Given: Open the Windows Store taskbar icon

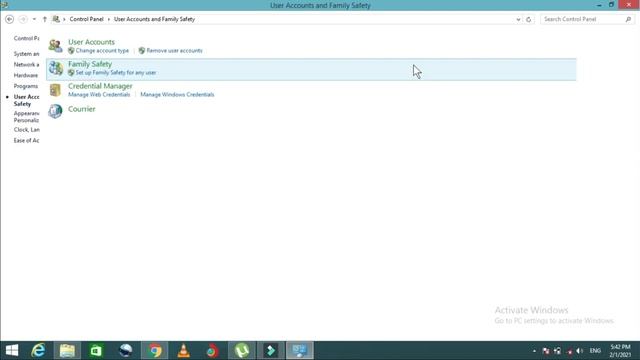Looking at the screenshot, I should coord(96,350).
